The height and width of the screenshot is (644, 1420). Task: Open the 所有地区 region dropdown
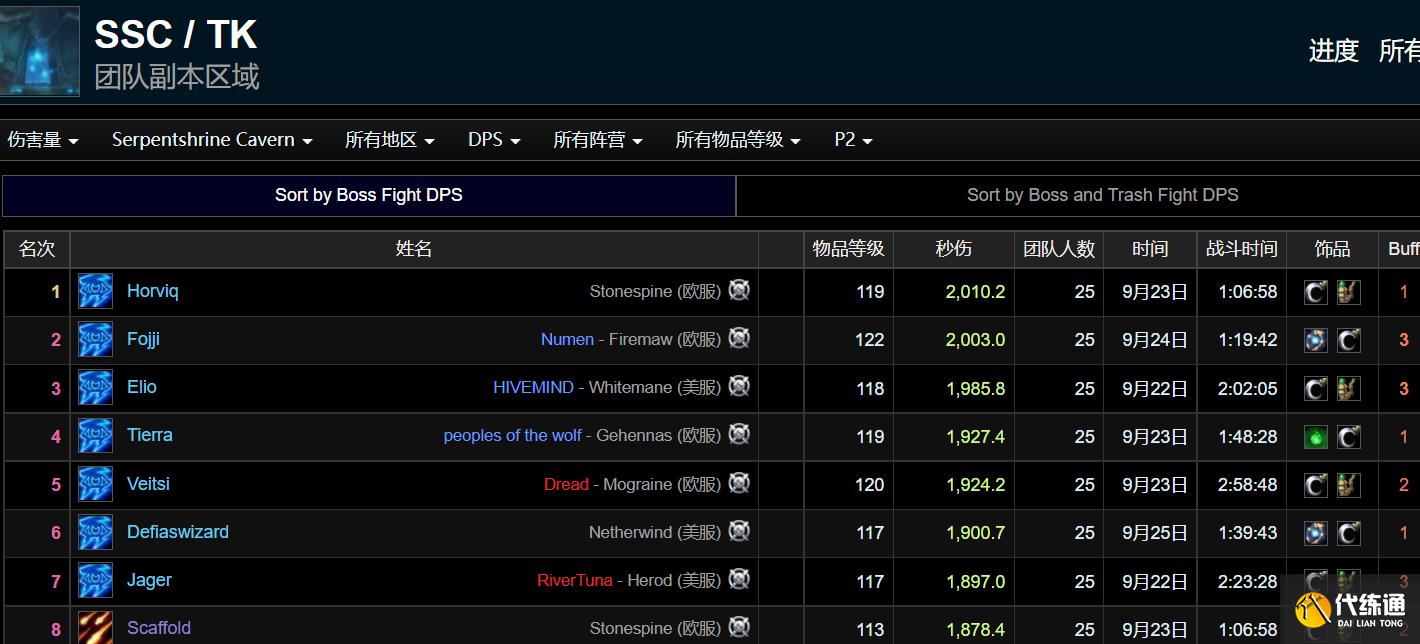click(x=389, y=140)
